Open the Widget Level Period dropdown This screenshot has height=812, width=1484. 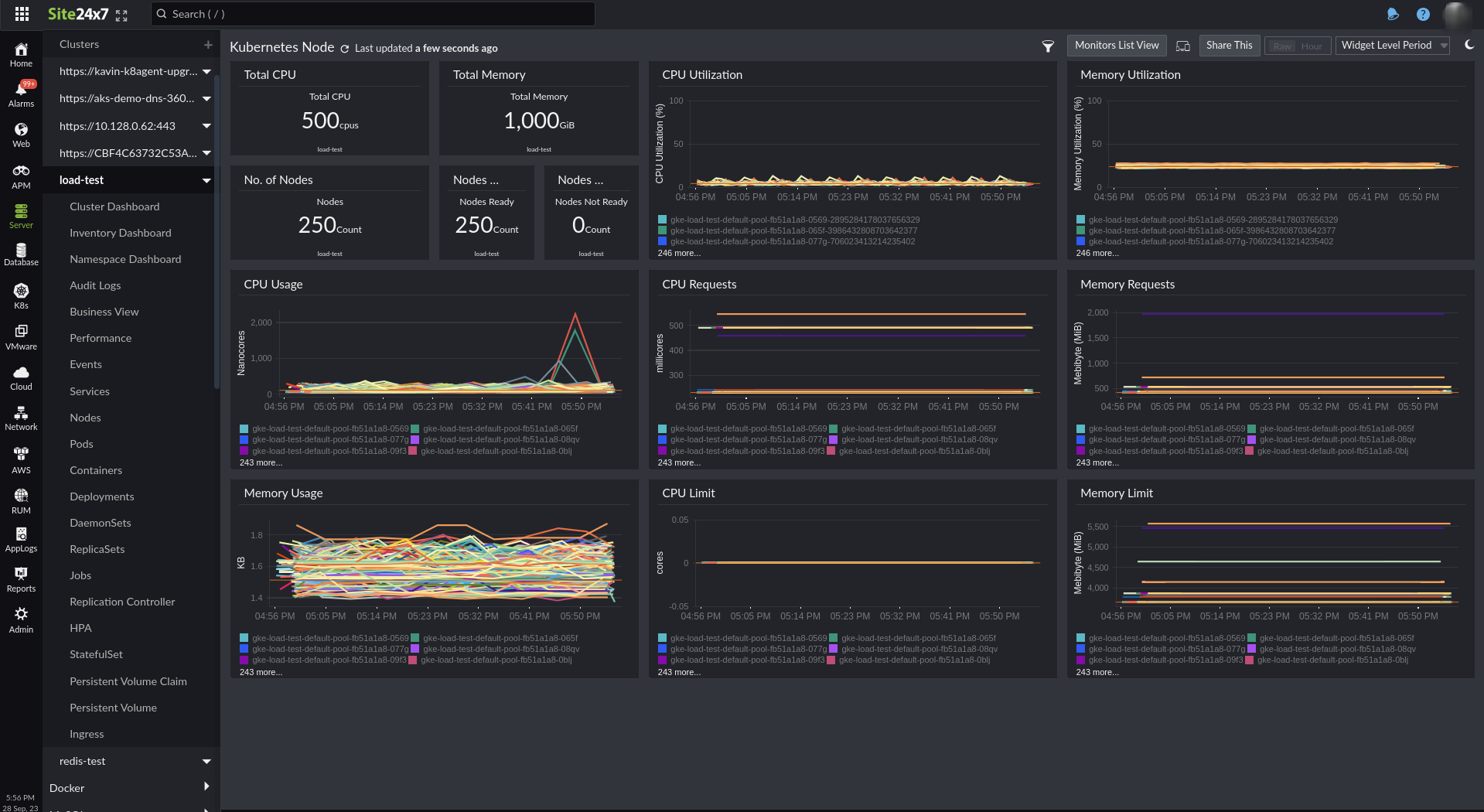(x=1391, y=45)
